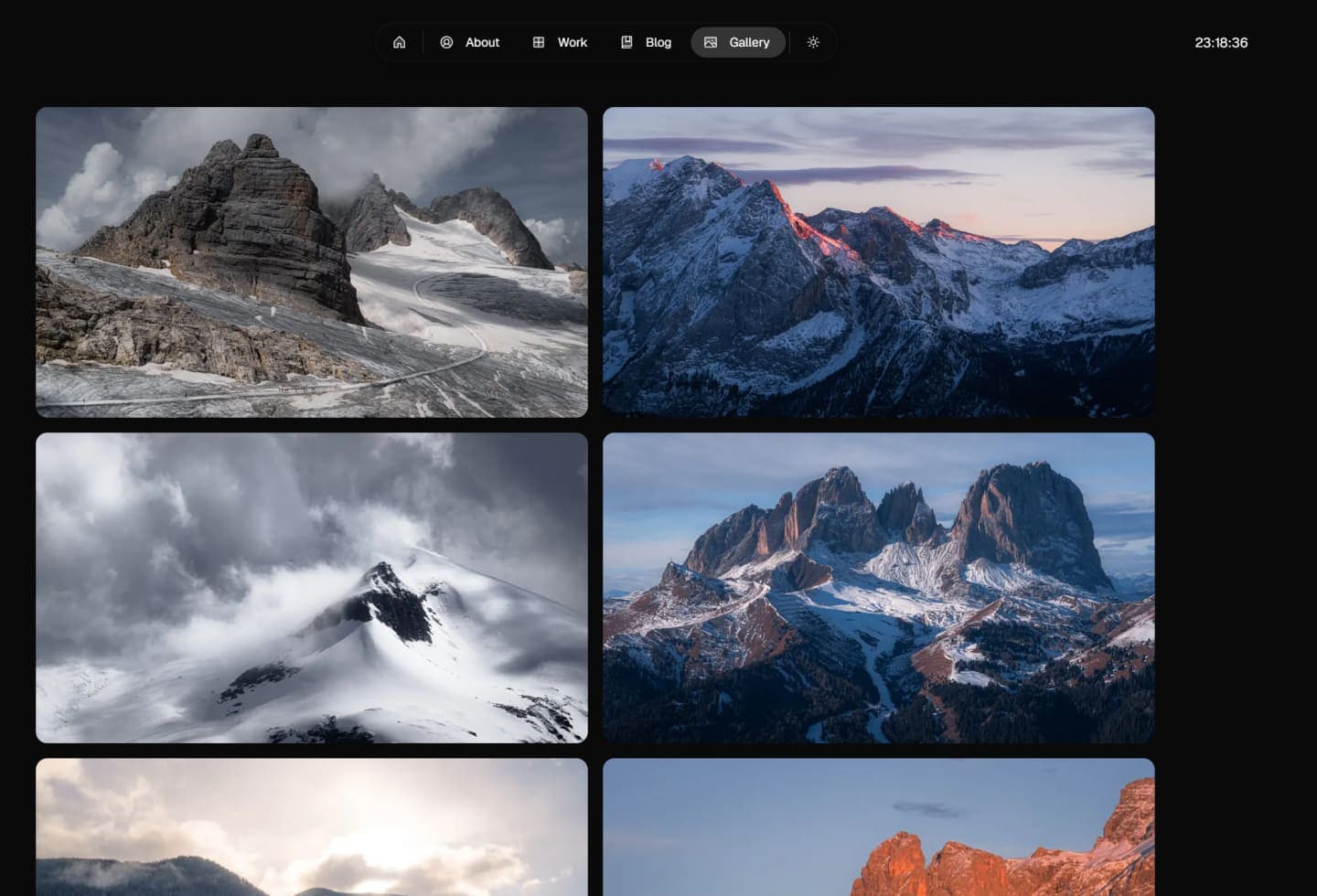Open the About page
This screenshot has height=896, width=1317.
pyautogui.click(x=482, y=42)
